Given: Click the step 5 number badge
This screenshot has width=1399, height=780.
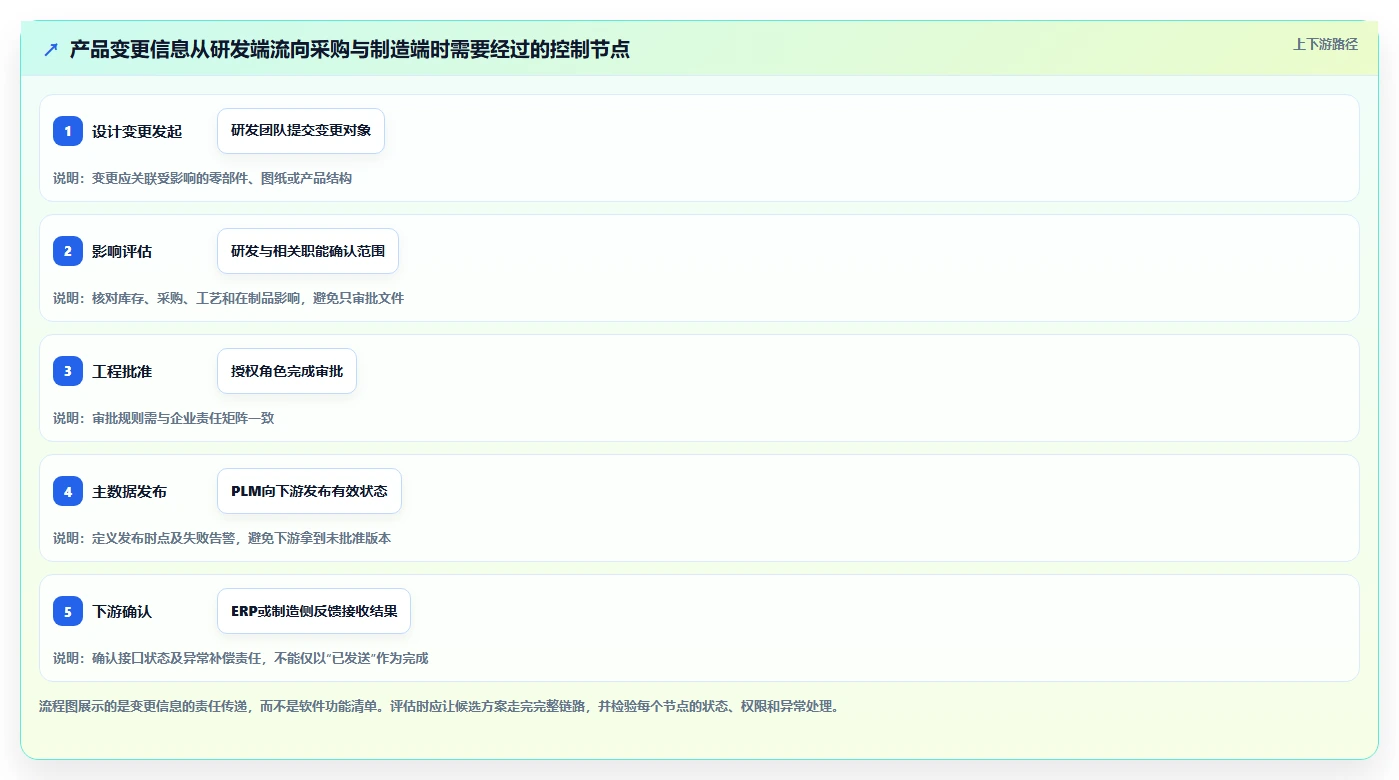Looking at the screenshot, I should (x=68, y=611).
